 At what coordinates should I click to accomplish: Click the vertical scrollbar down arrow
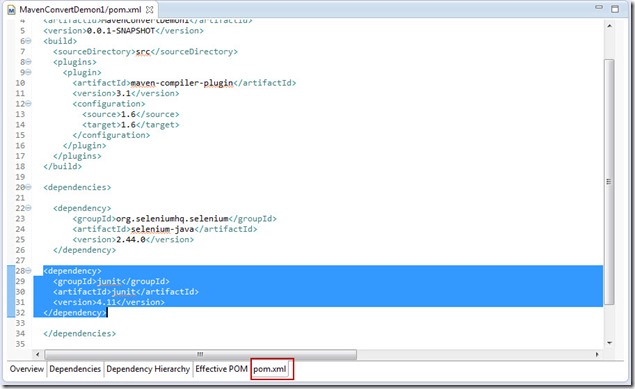609,343
